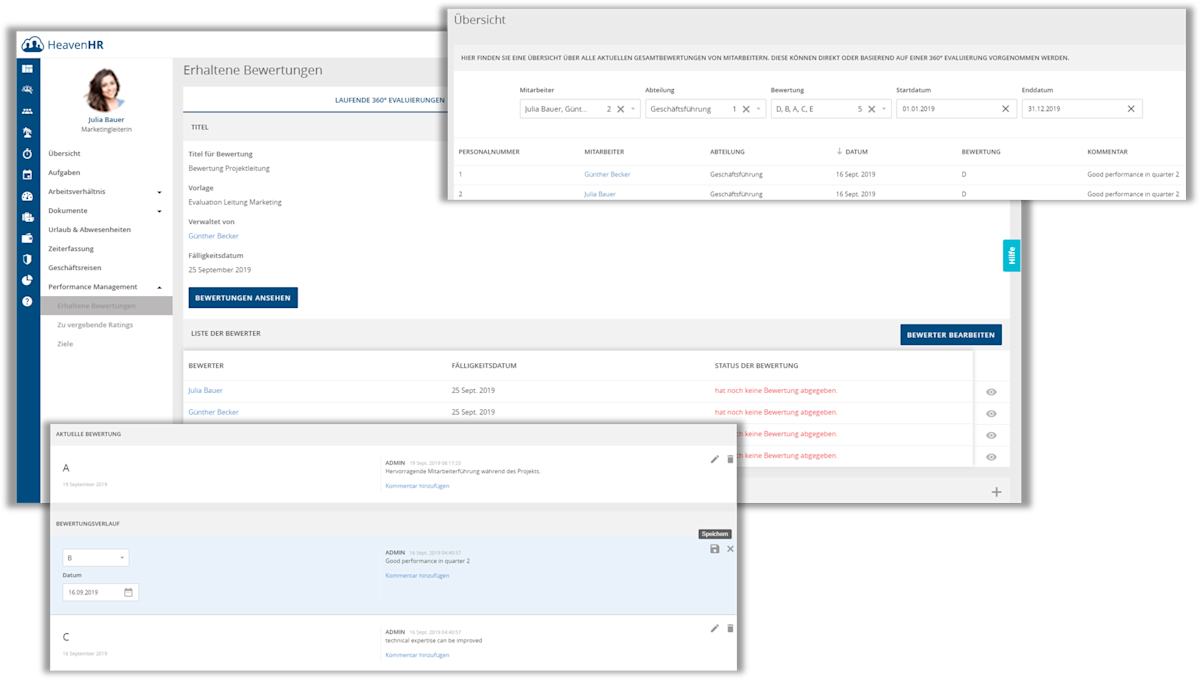Click the Startdatum input field
This screenshot has height=680, width=1200.
tap(957, 109)
